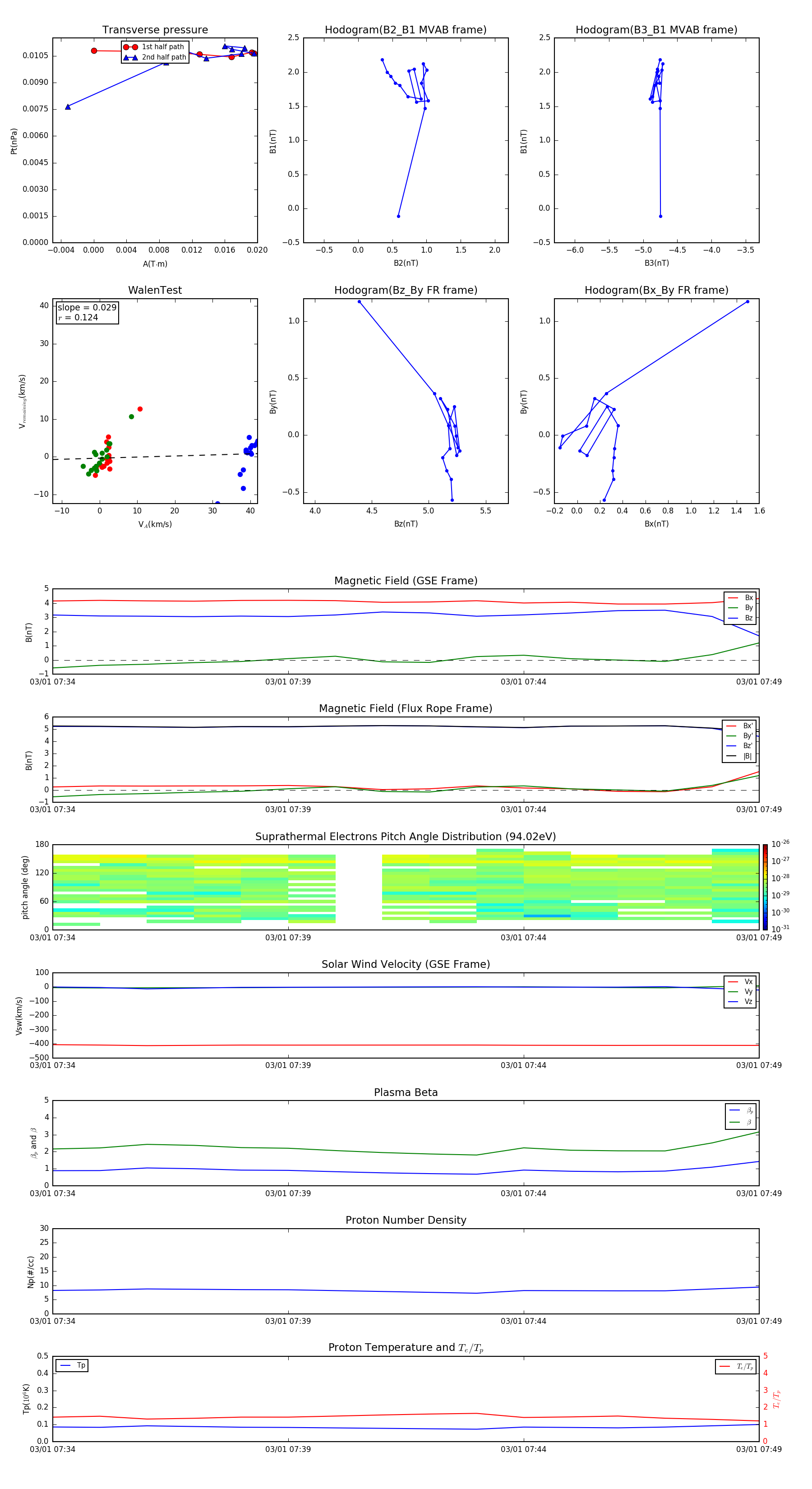Click the 'Tp' legend entry in temperature plot
This screenshot has width=812, height=1489.
click(x=72, y=1365)
